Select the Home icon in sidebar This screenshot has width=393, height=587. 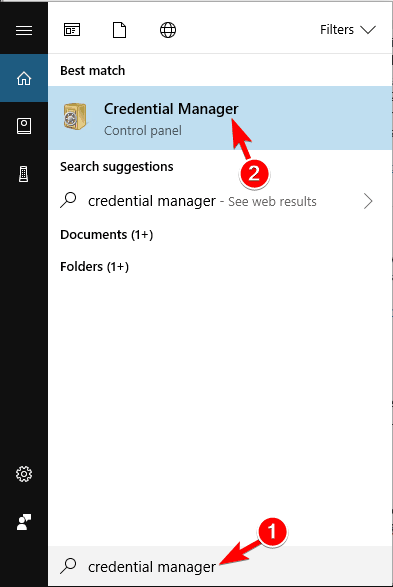click(x=24, y=78)
